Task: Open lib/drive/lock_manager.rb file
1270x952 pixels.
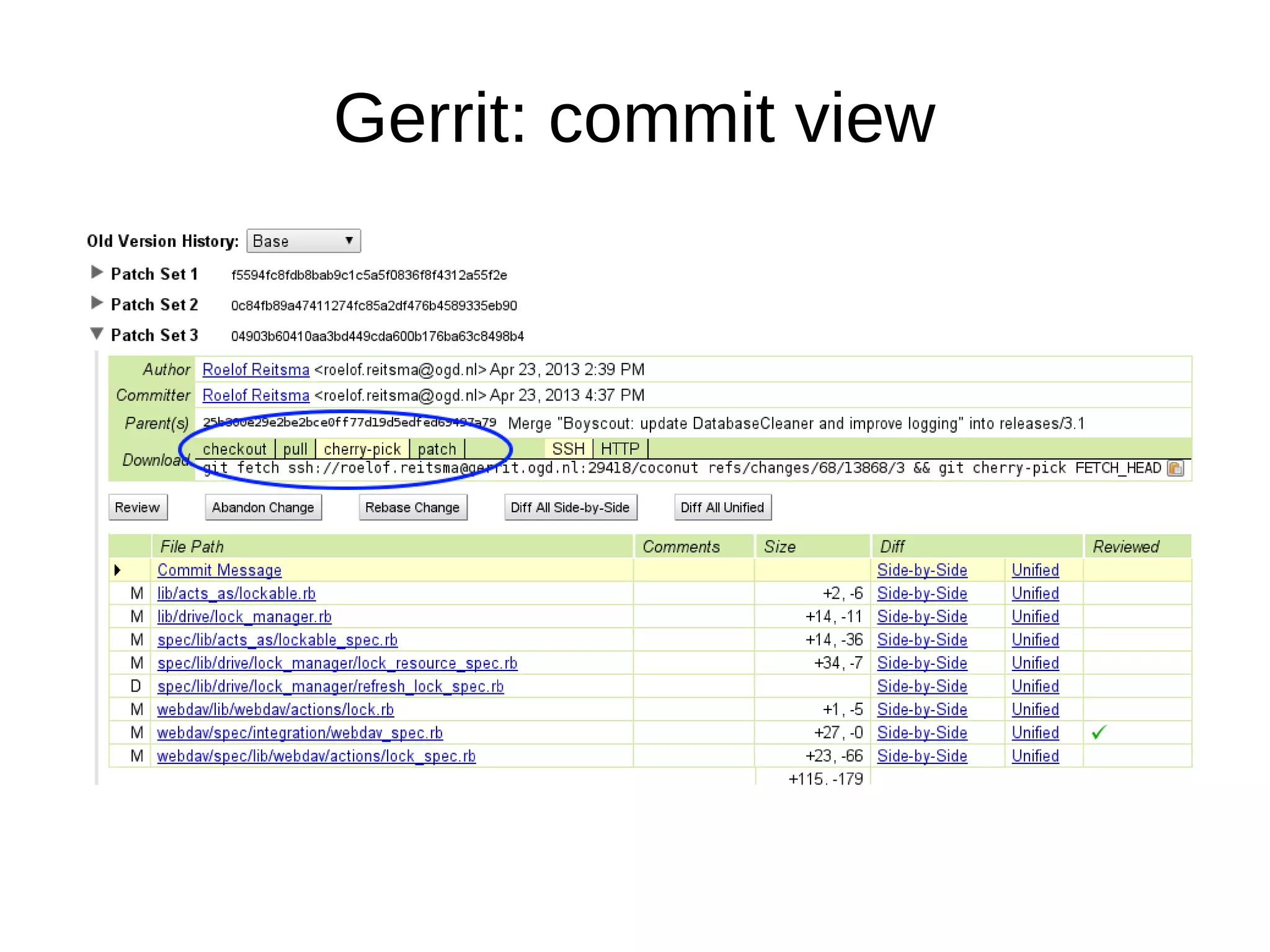Action: pos(244,616)
